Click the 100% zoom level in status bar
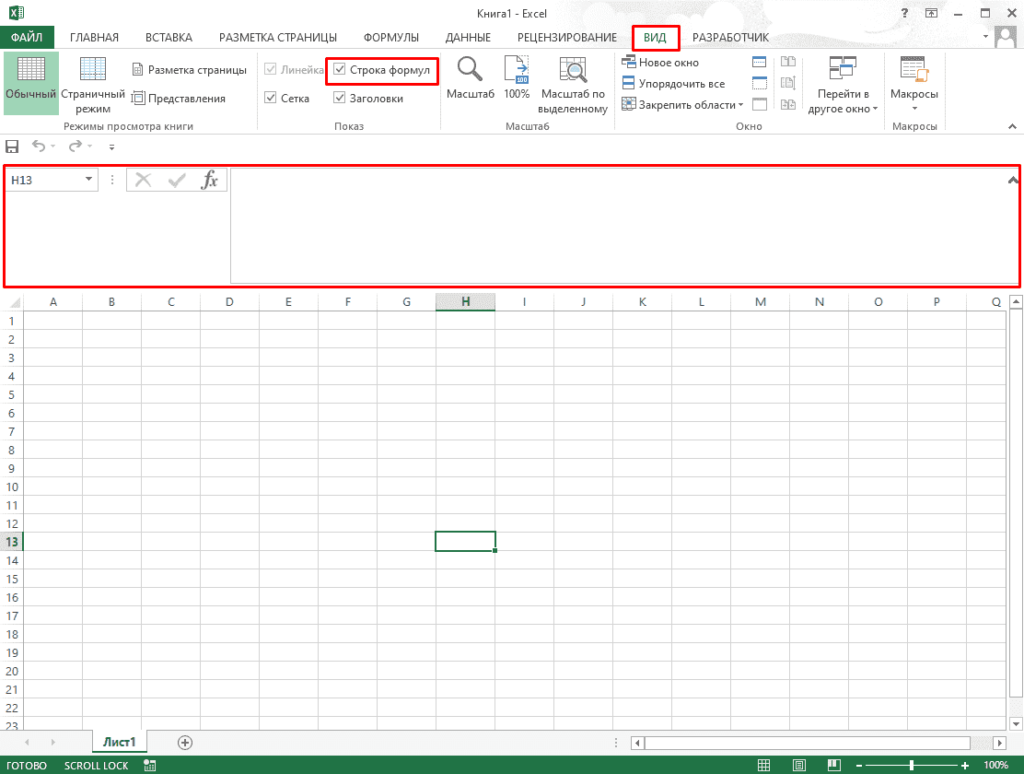The height and width of the screenshot is (774, 1024). (x=995, y=765)
